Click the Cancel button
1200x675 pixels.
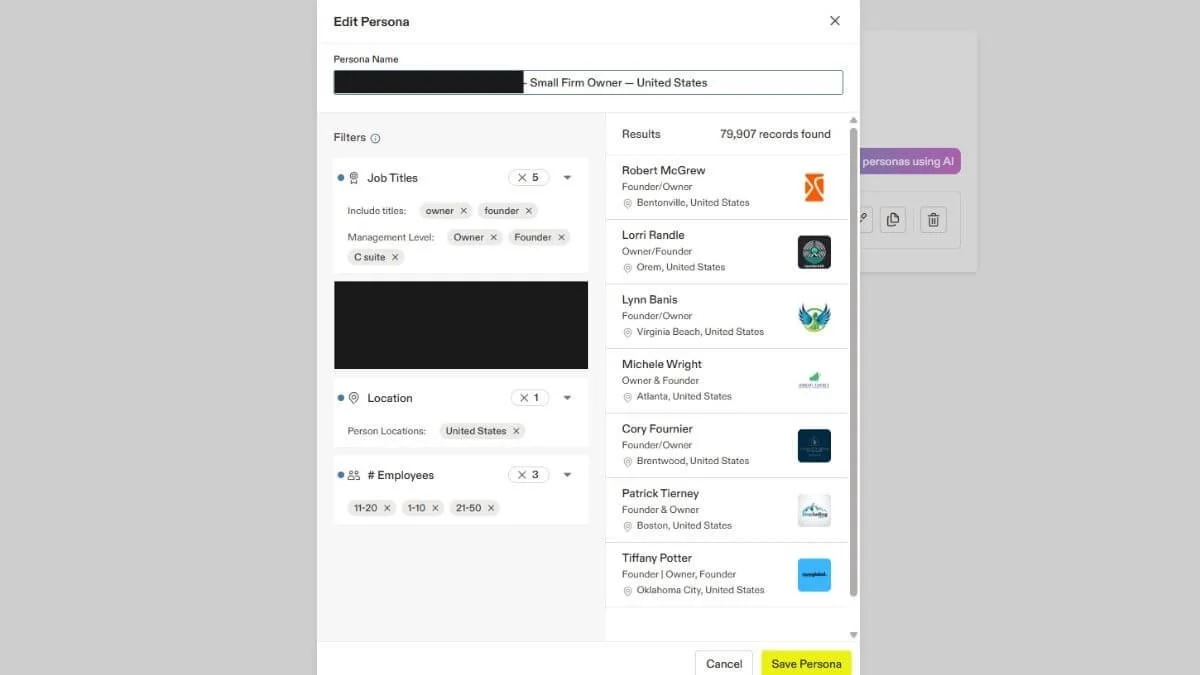(724, 663)
